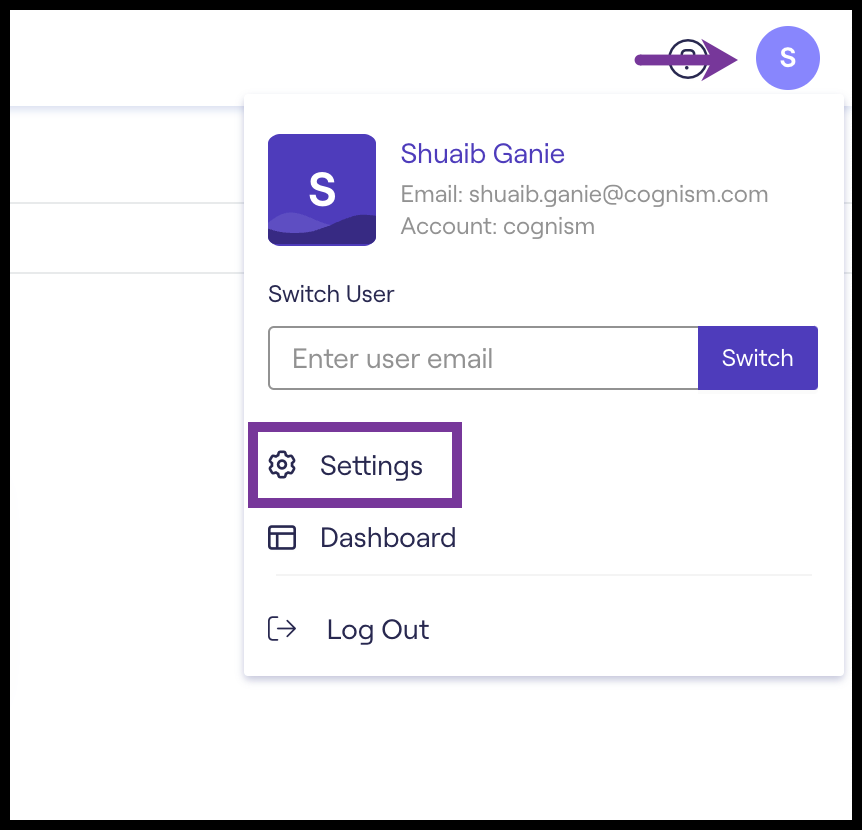Click the Dashboard layout icon
The width and height of the screenshot is (862, 830).
coord(282,538)
